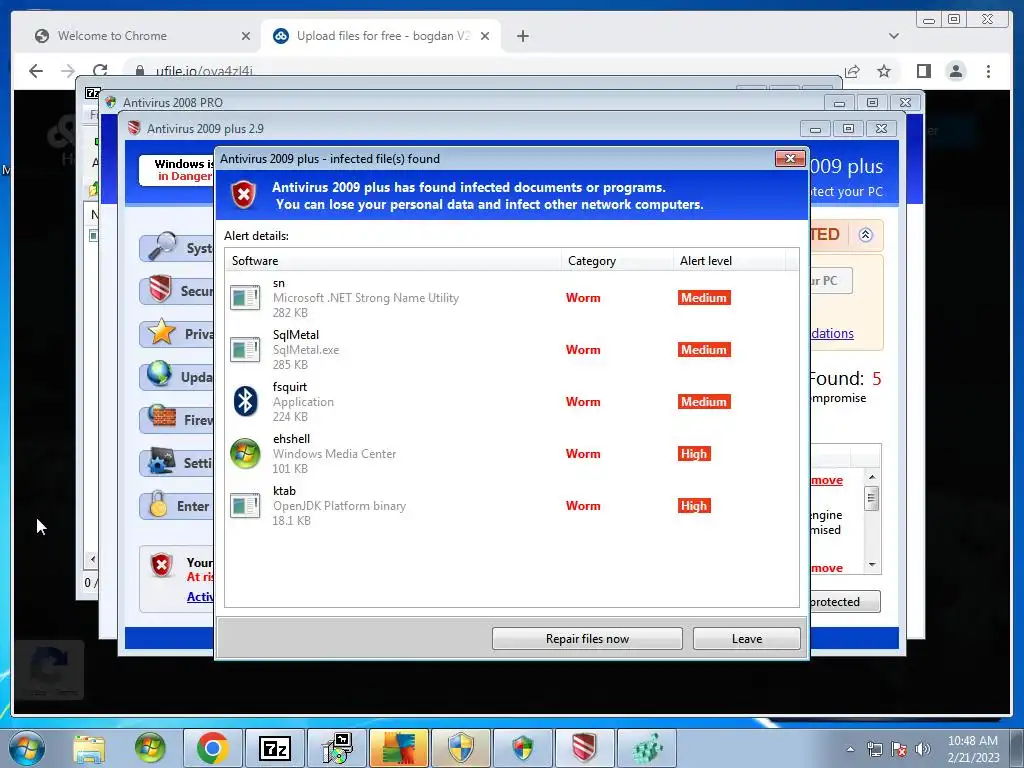Open Chrome from the taskbar
1024x768 pixels.
[212, 748]
